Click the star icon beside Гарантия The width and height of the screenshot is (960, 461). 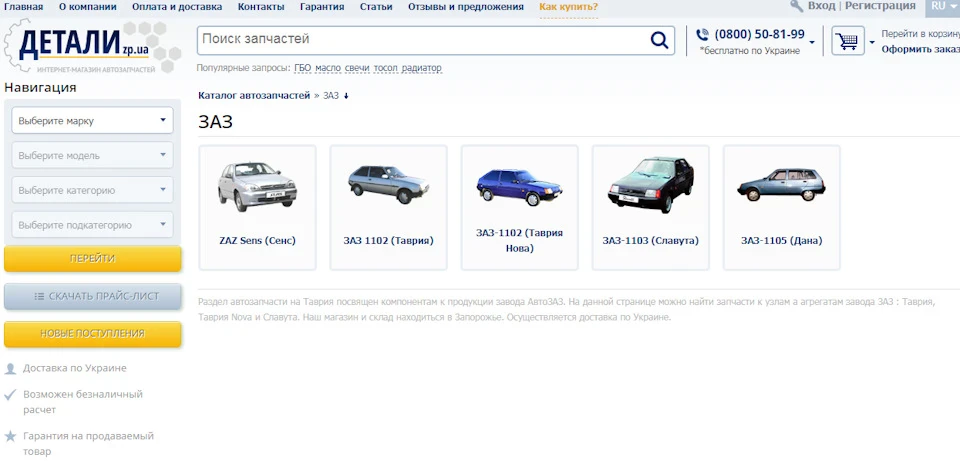10,437
